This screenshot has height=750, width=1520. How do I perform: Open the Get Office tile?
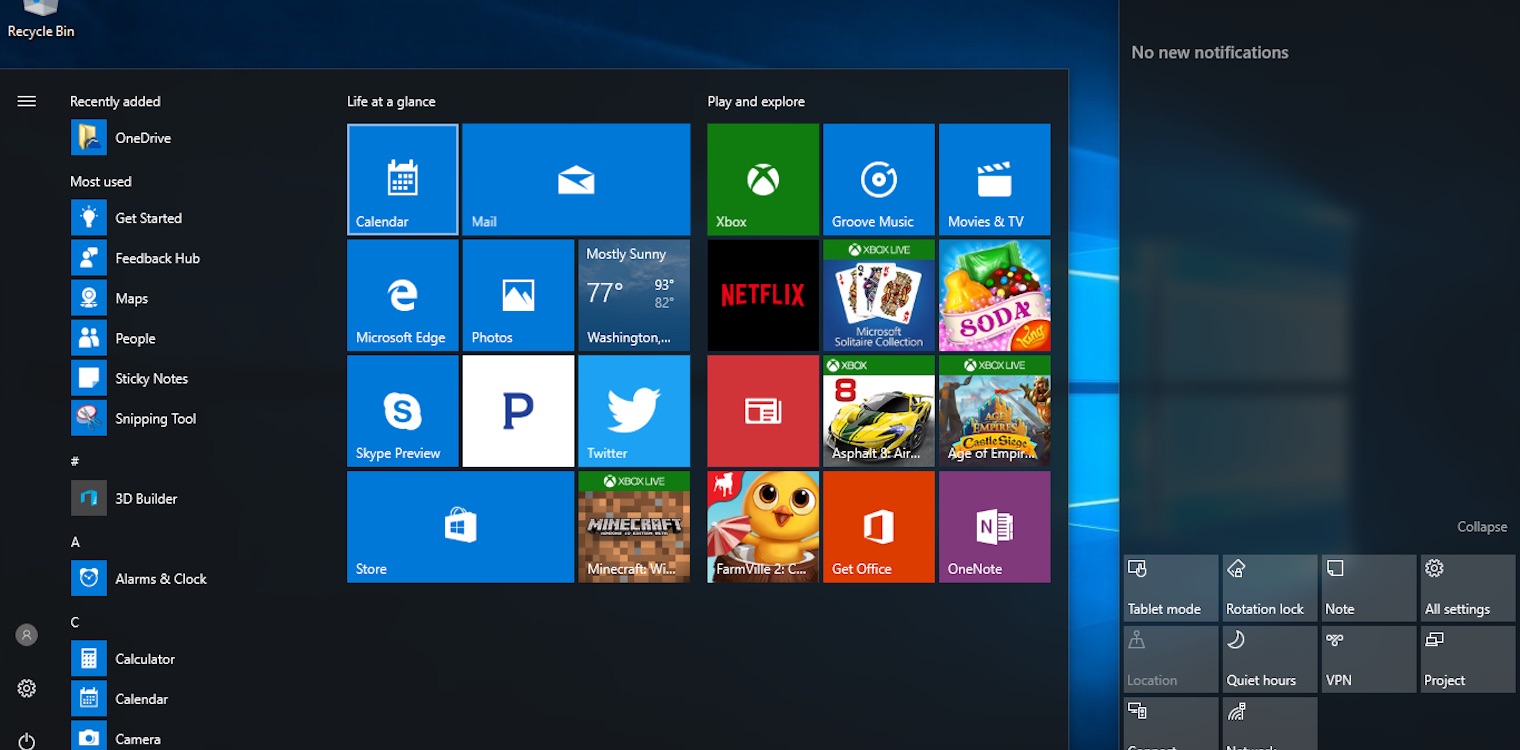[879, 527]
